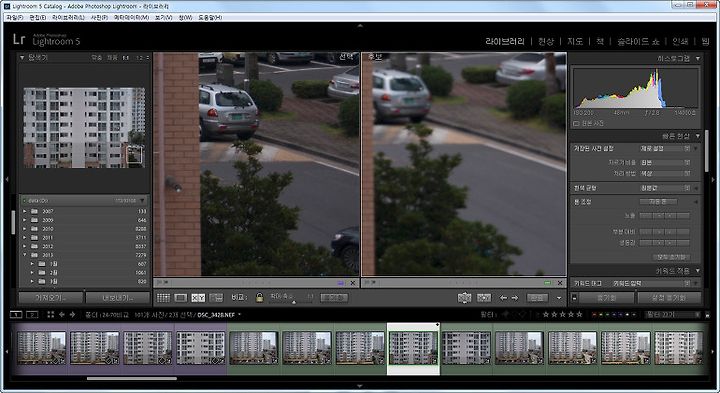The image size is (720, 393).
Task: Collapse the right panel group arrow
Action: 713,179
